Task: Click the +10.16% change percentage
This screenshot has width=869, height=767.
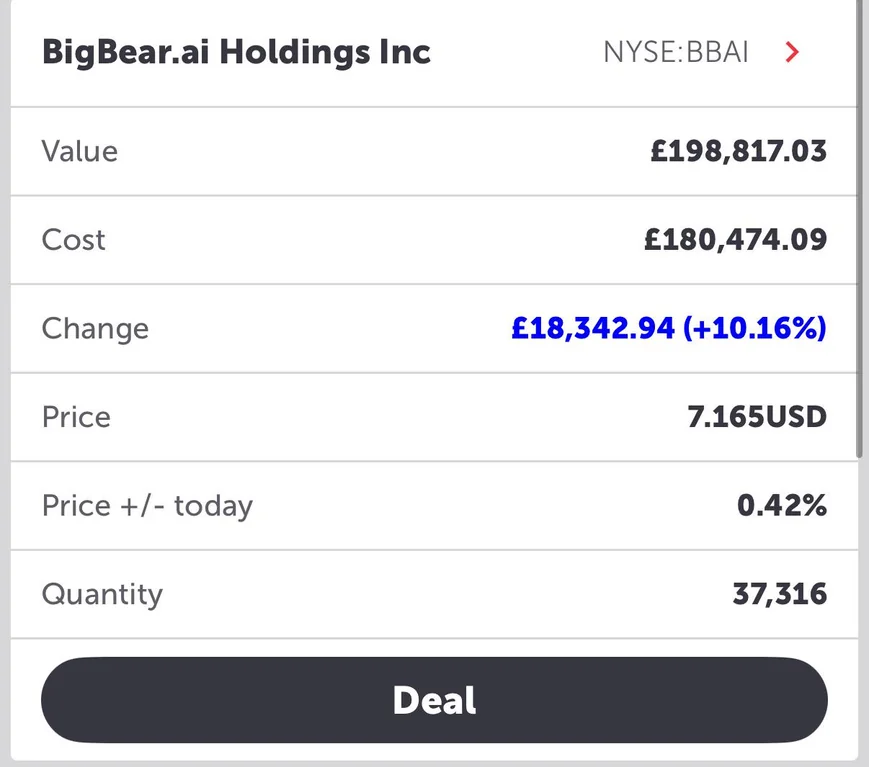Action: (x=755, y=329)
